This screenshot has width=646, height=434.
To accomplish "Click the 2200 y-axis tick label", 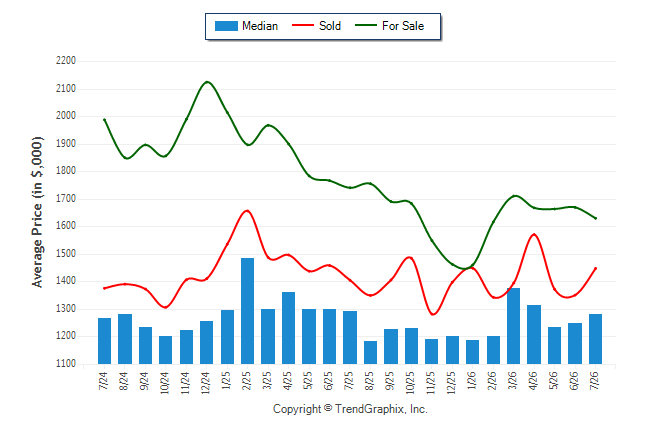I will (66, 61).
